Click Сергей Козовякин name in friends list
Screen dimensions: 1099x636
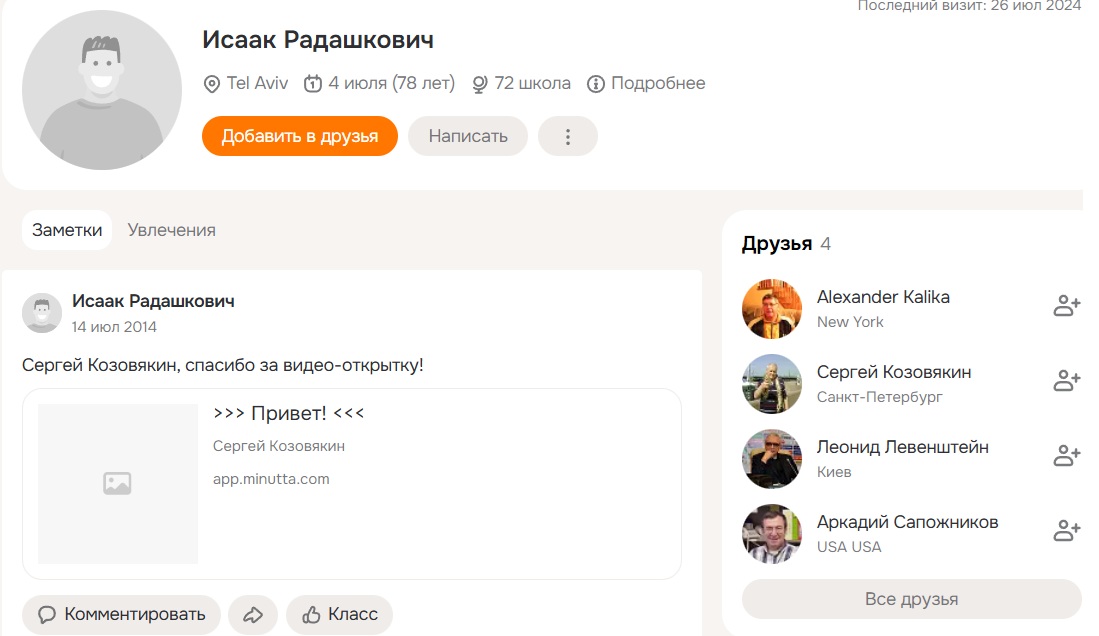(894, 372)
